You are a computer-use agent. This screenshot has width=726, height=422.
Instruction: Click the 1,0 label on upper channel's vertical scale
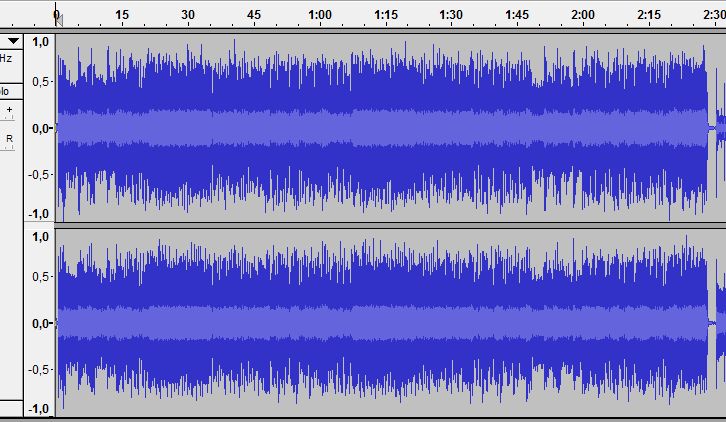40,42
